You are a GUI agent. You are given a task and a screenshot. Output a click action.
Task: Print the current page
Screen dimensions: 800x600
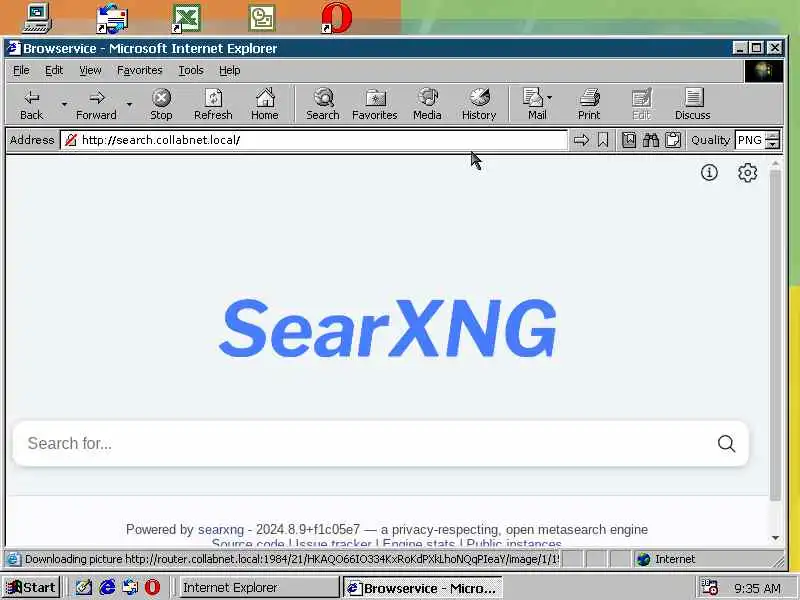click(589, 105)
